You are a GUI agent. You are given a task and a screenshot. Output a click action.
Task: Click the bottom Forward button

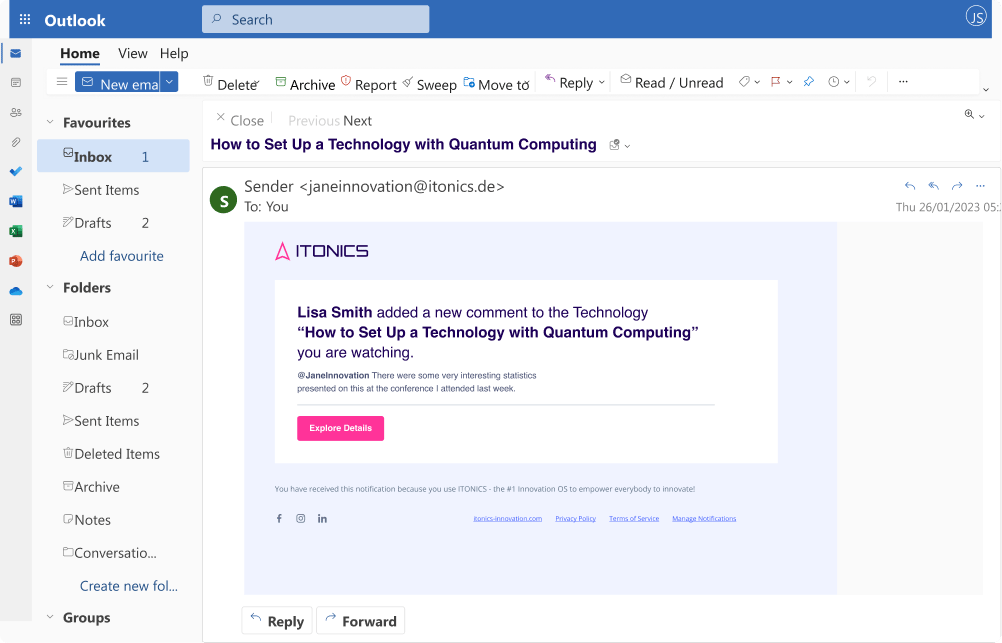pos(361,621)
